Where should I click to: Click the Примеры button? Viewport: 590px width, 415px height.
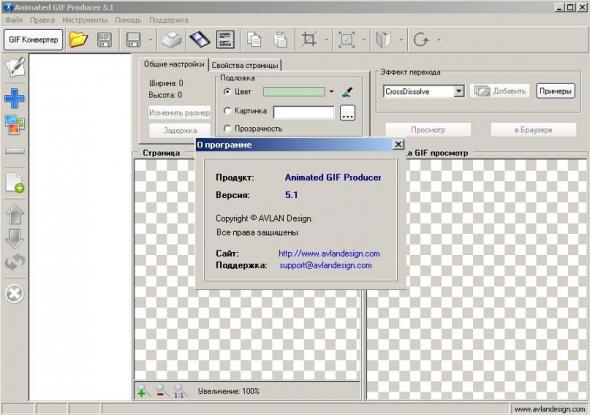pyautogui.click(x=555, y=91)
